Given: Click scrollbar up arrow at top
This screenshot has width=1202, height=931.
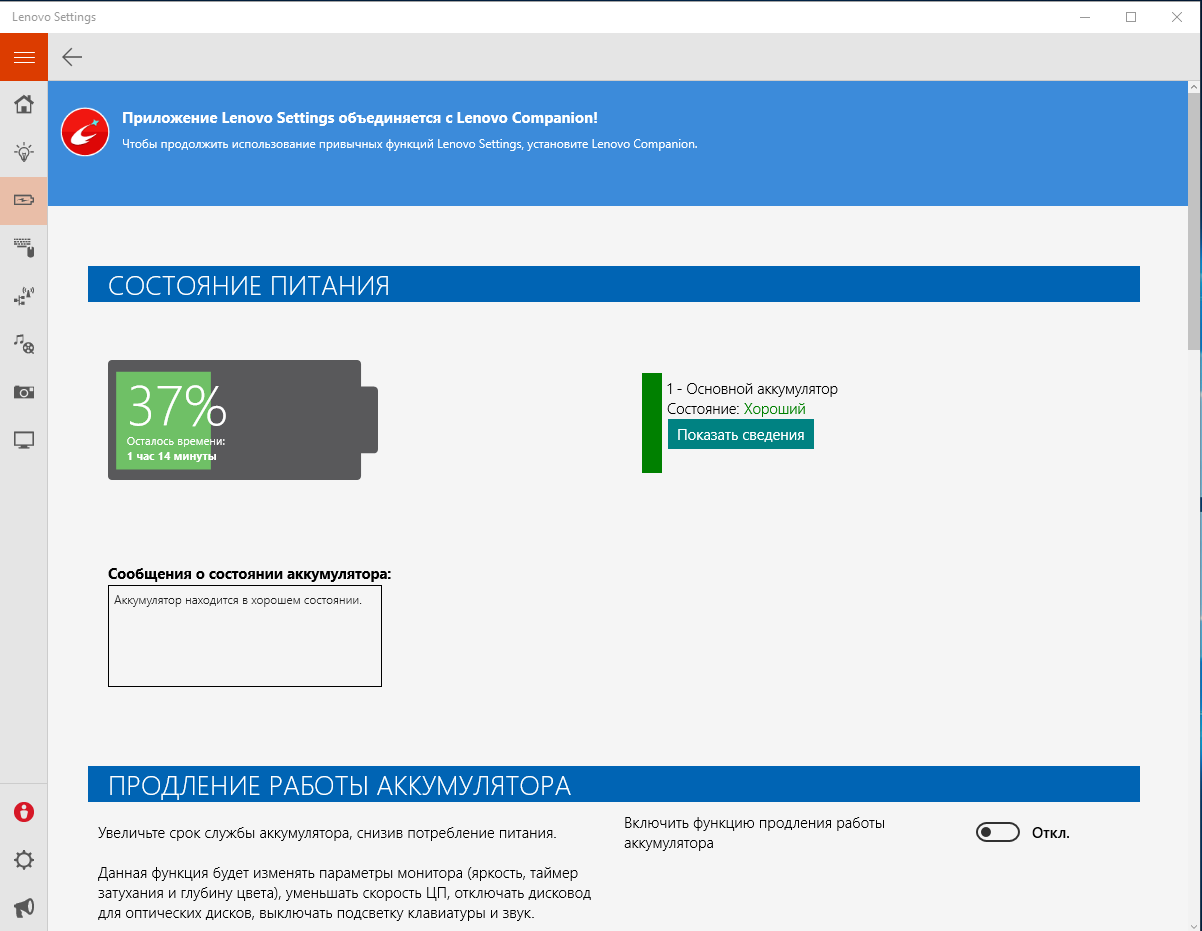Looking at the screenshot, I should pos(1194,88).
